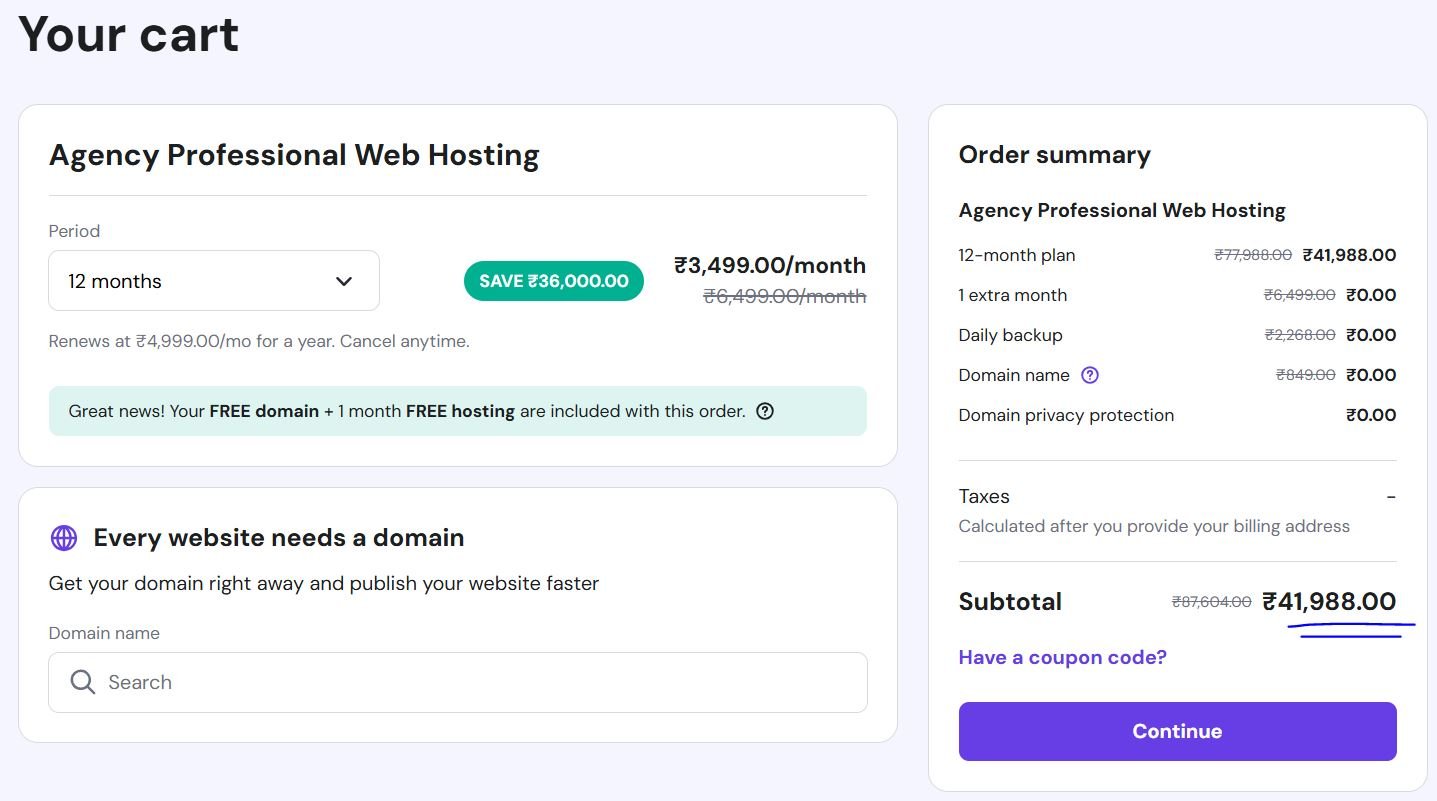
Task: Click the green SAVE ₹36,000.00 badge
Action: coord(553,281)
